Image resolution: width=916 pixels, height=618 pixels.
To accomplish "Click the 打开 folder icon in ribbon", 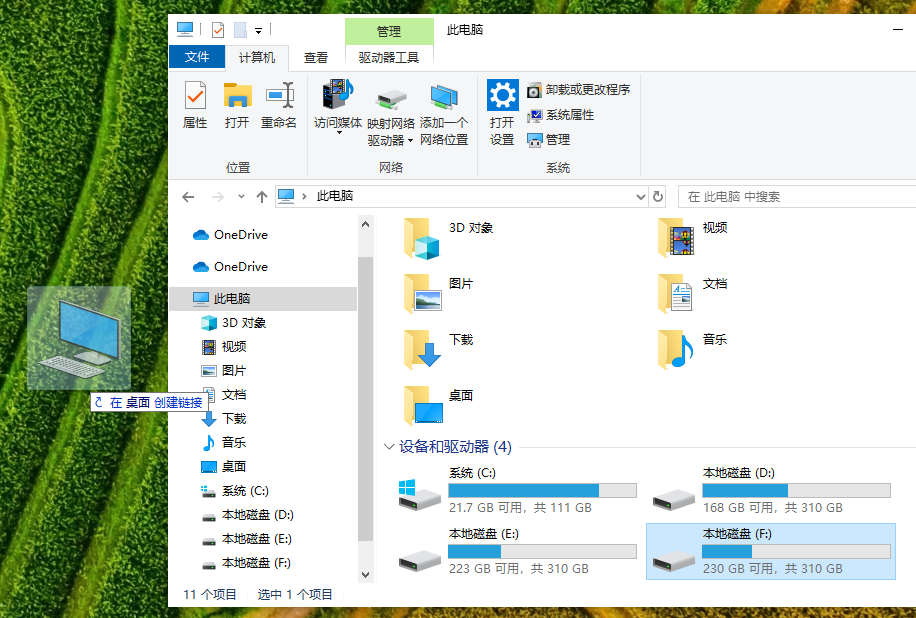I will pyautogui.click(x=237, y=95).
